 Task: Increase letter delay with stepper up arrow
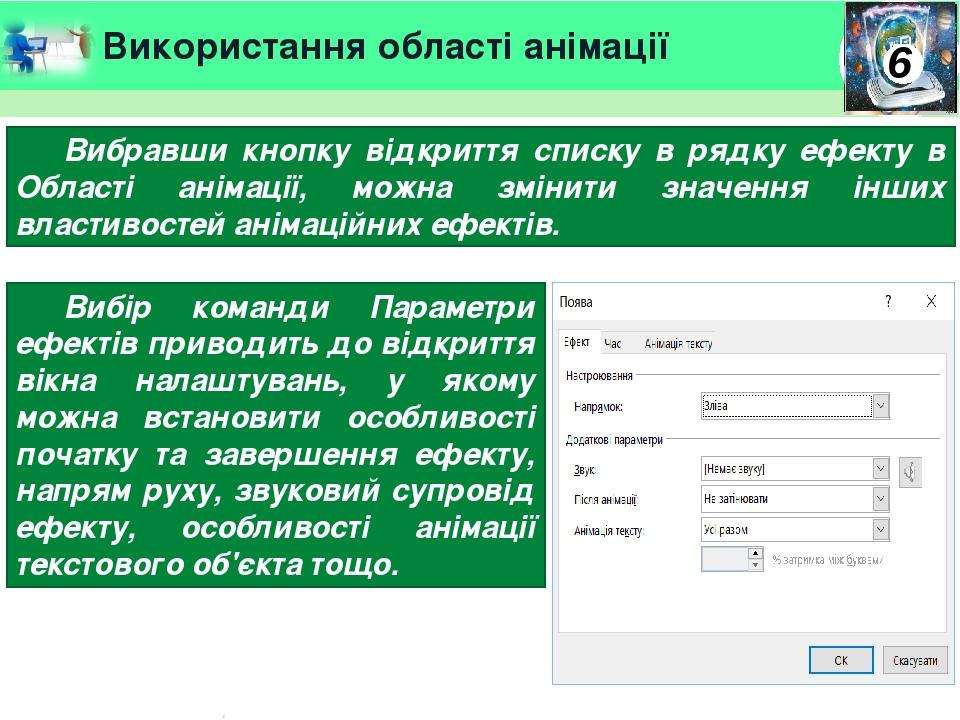click(x=756, y=553)
